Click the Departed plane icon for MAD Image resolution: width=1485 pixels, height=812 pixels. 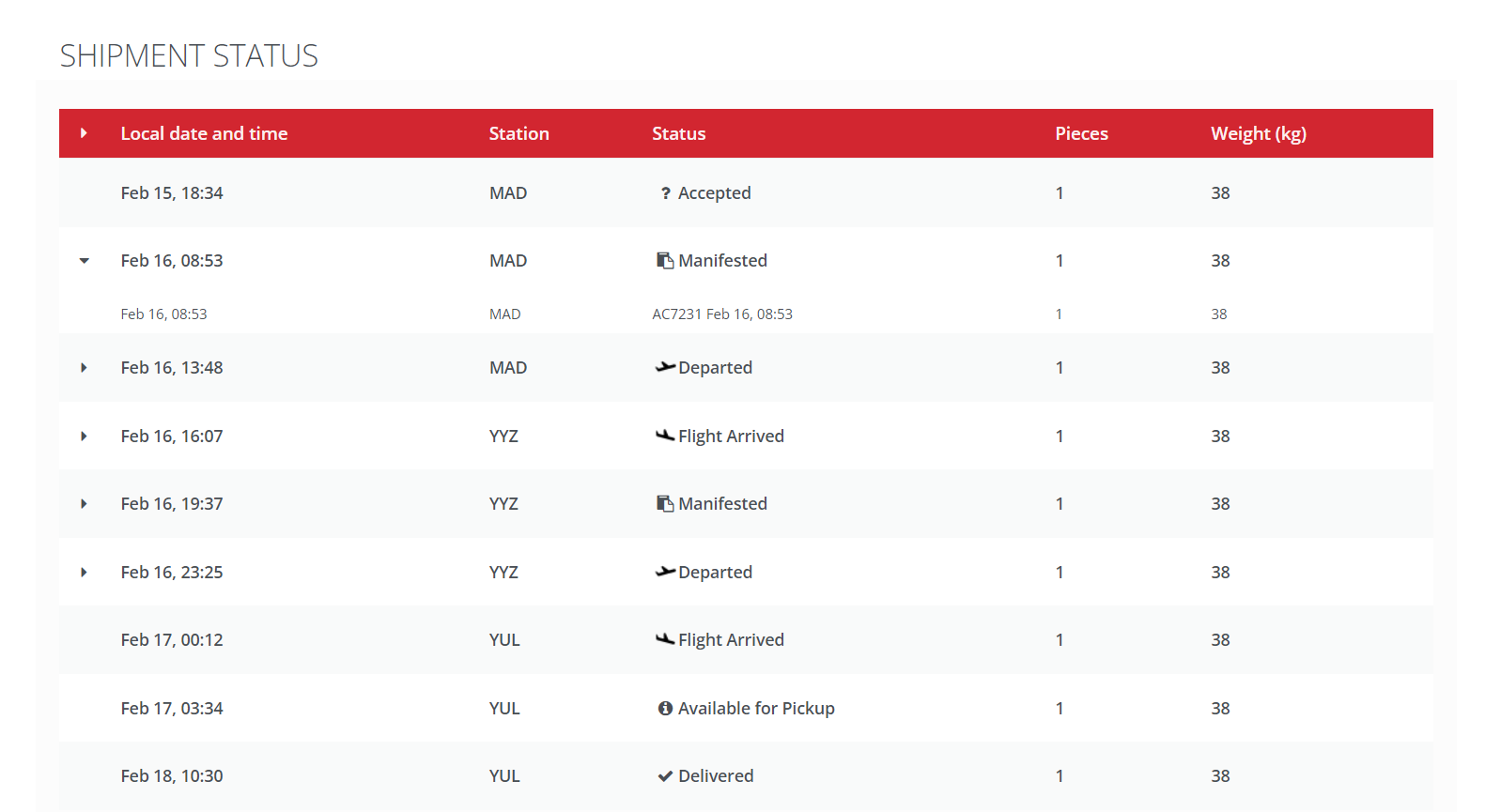click(x=665, y=367)
